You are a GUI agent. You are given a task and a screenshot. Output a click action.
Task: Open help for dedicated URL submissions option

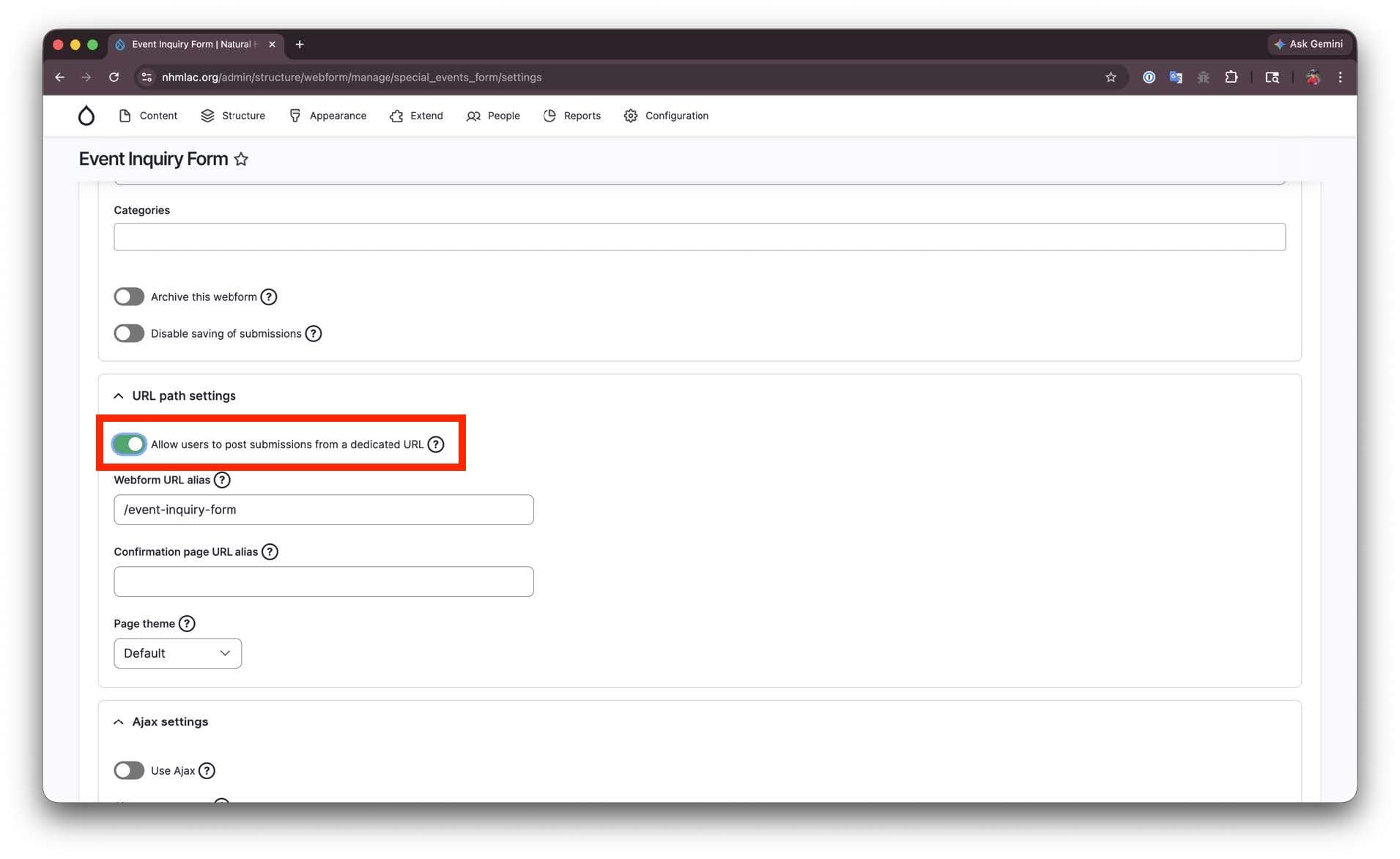click(436, 445)
